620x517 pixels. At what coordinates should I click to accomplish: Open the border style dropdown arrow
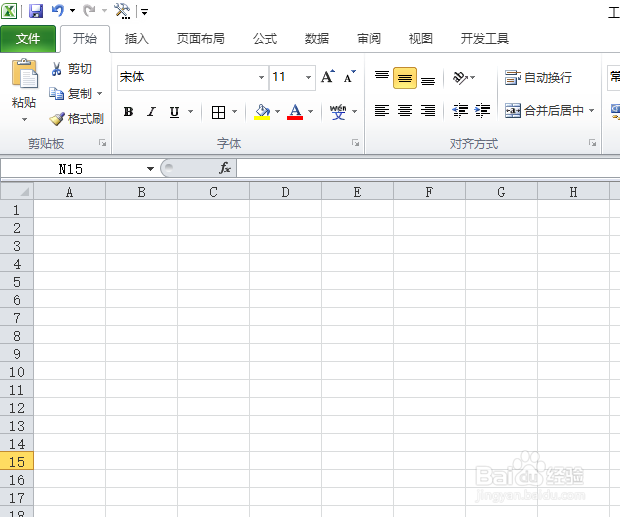coord(234,112)
